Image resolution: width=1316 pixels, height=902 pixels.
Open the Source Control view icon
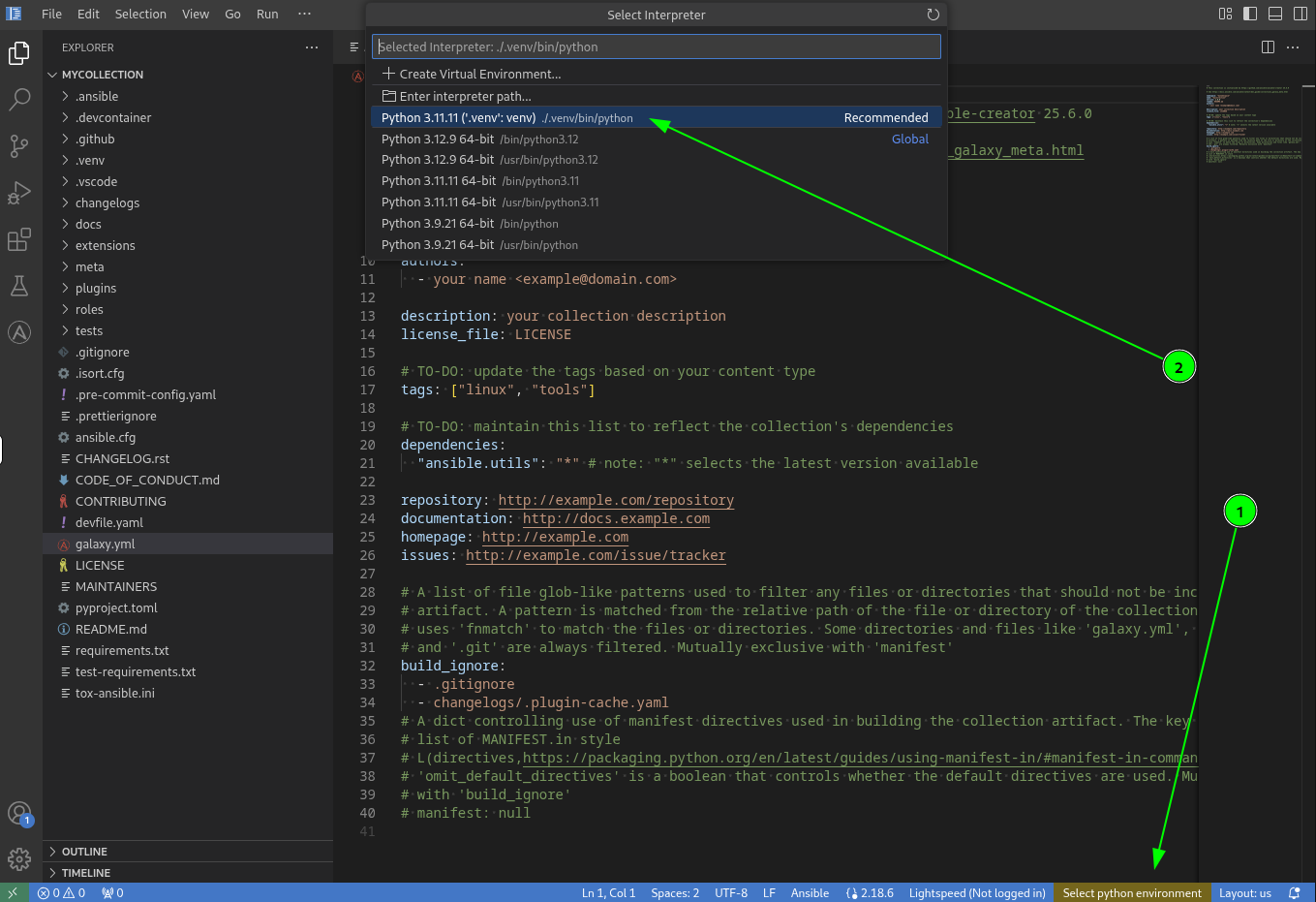(x=19, y=145)
